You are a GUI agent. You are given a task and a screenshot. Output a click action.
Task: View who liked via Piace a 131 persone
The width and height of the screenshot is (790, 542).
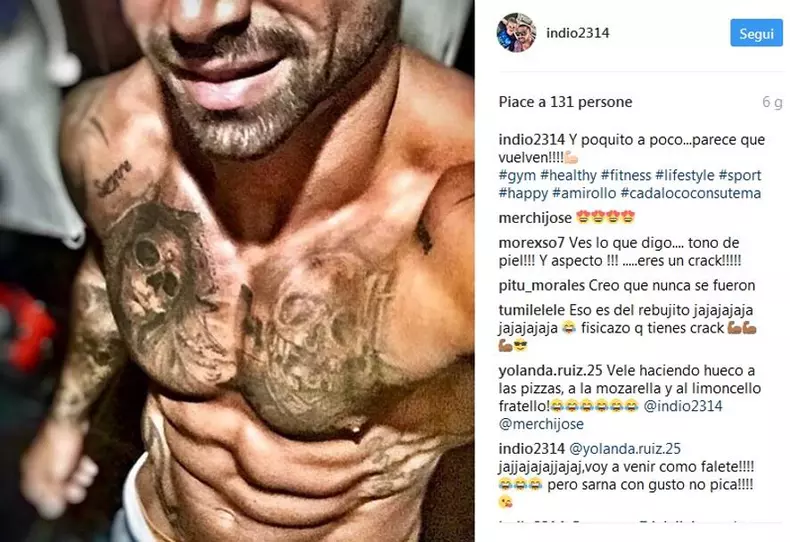click(565, 102)
